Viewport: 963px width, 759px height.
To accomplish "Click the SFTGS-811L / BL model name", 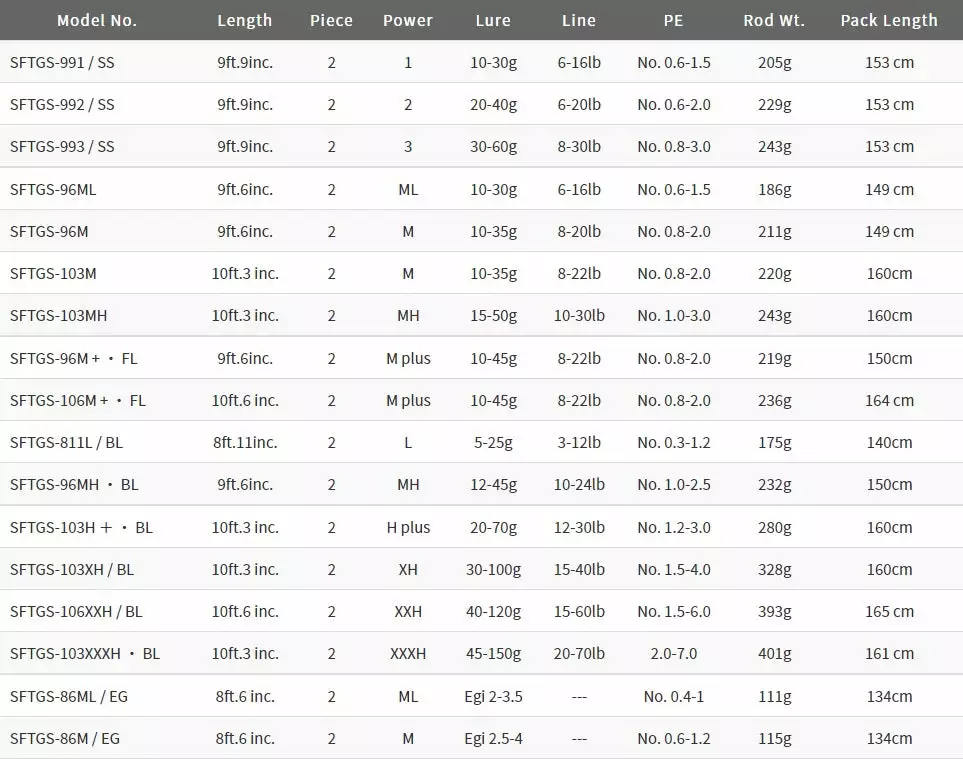I will pyautogui.click(x=66, y=442).
